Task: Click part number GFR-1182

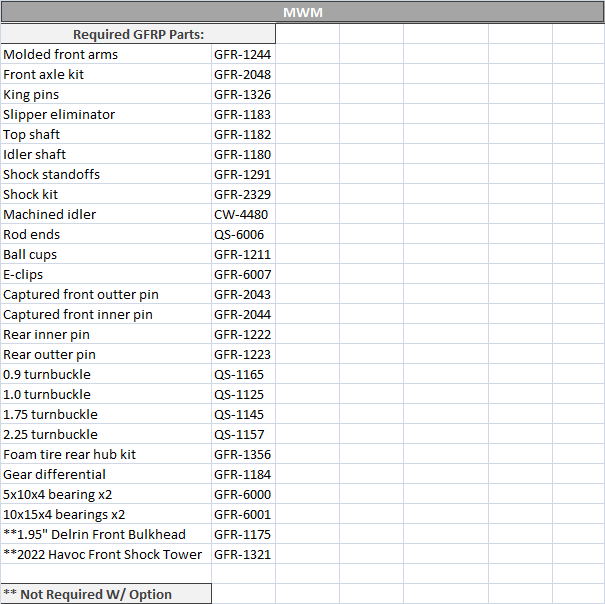Action: click(242, 134)
